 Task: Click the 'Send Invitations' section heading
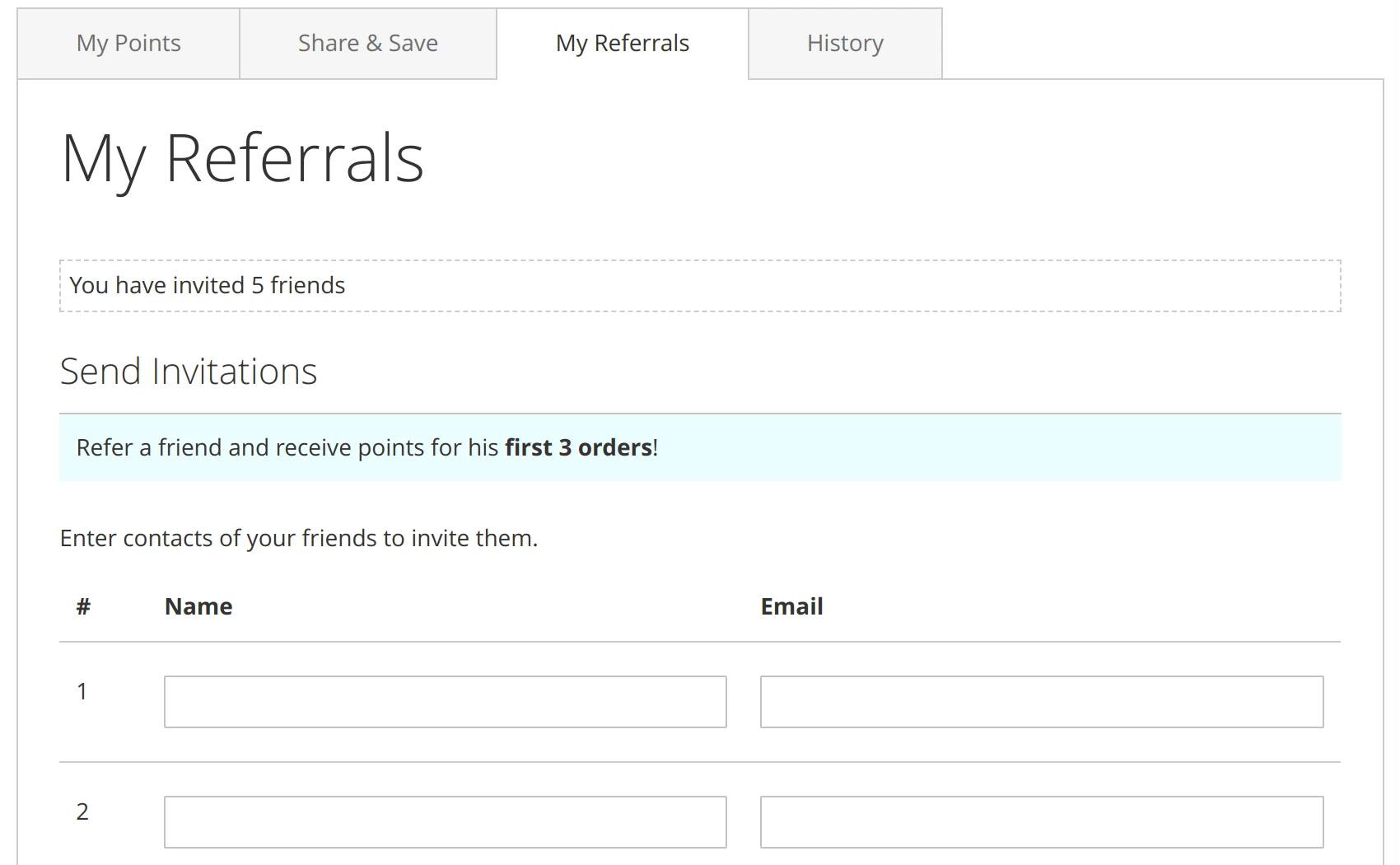[188, 371]
